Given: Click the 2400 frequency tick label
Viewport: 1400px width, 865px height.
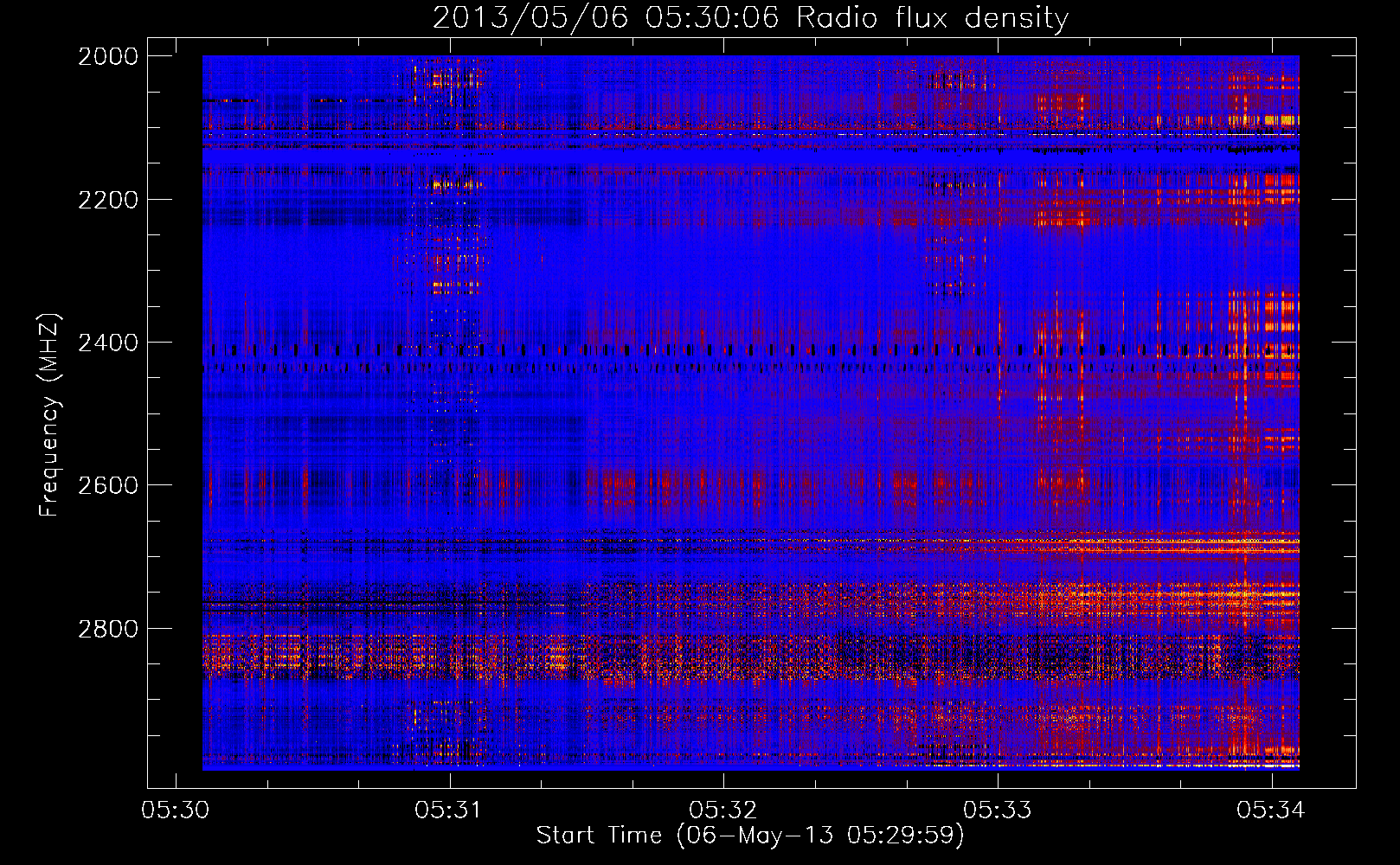Looking at the screenshot, I should [108, 343].
